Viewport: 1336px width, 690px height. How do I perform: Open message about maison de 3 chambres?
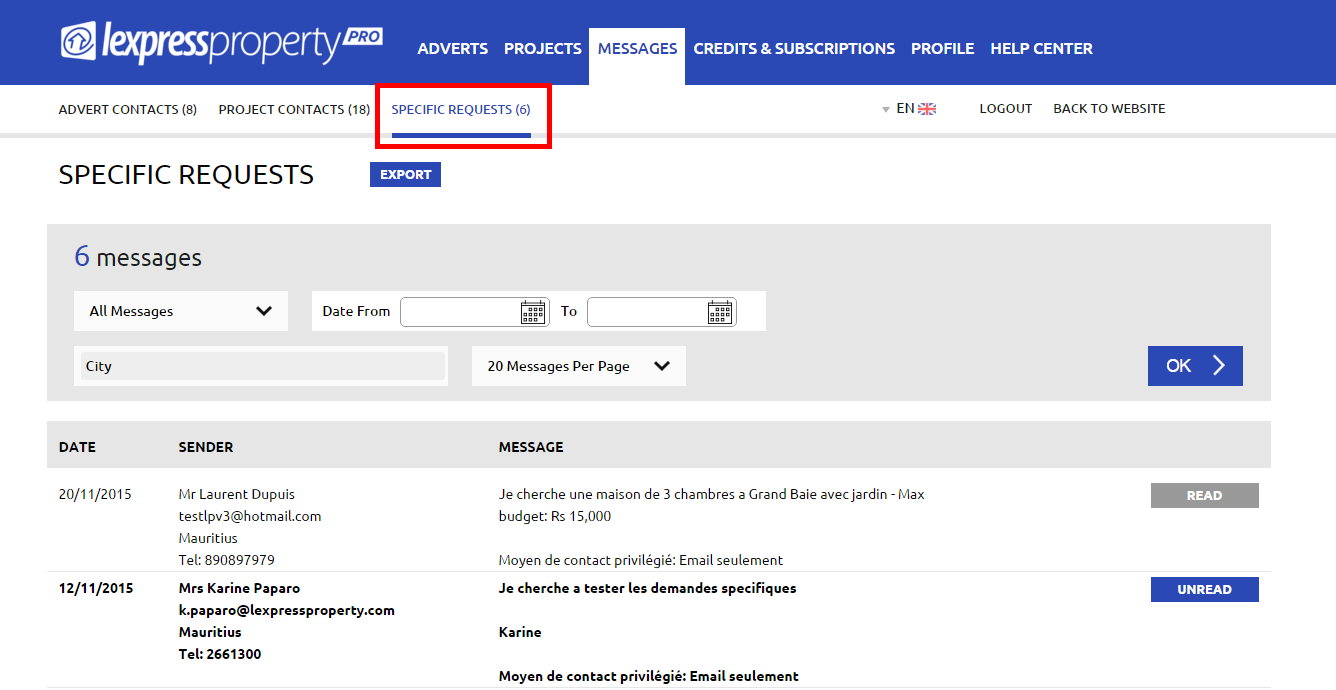712,505
